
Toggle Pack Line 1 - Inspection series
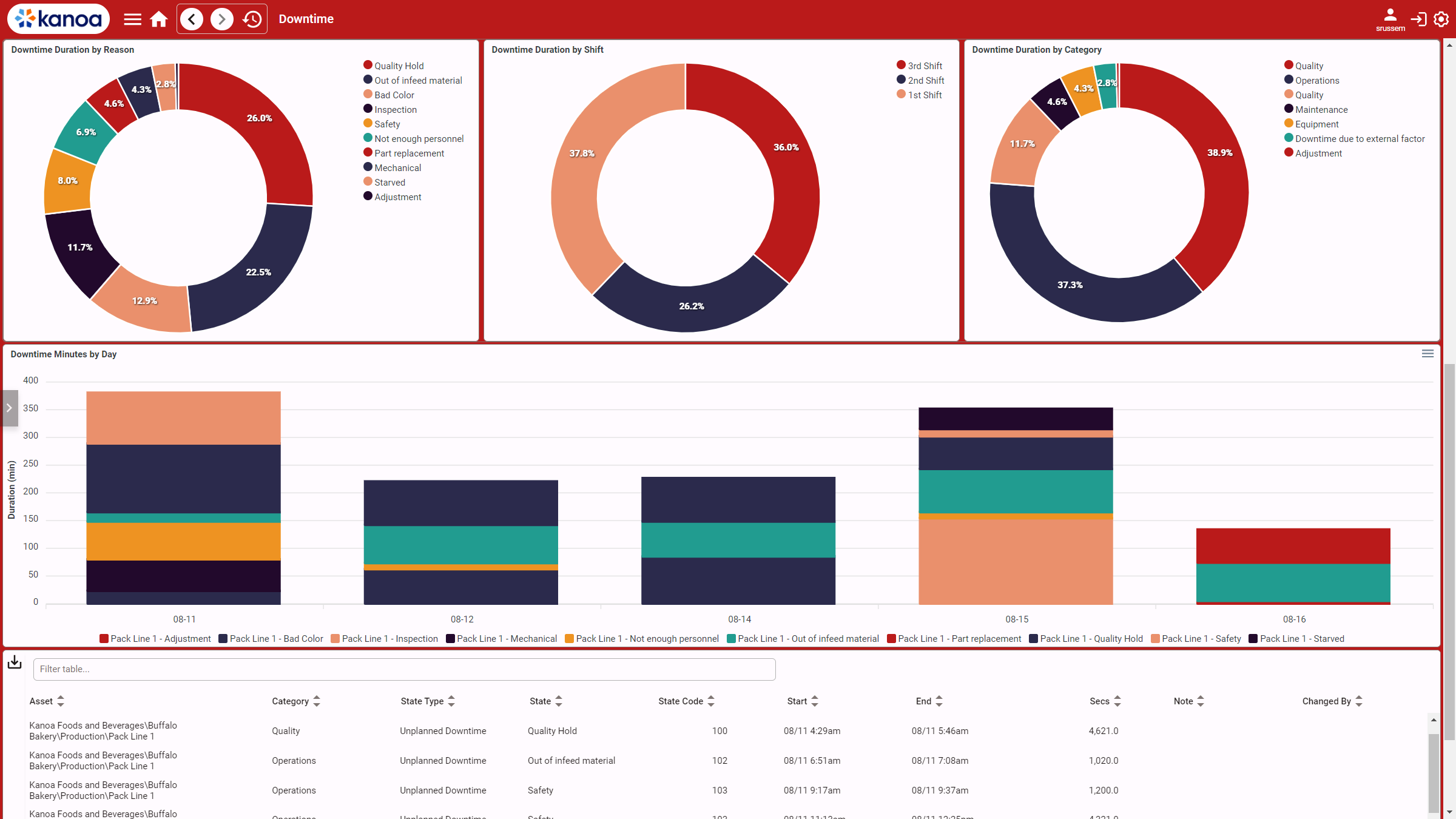[384, 638]
